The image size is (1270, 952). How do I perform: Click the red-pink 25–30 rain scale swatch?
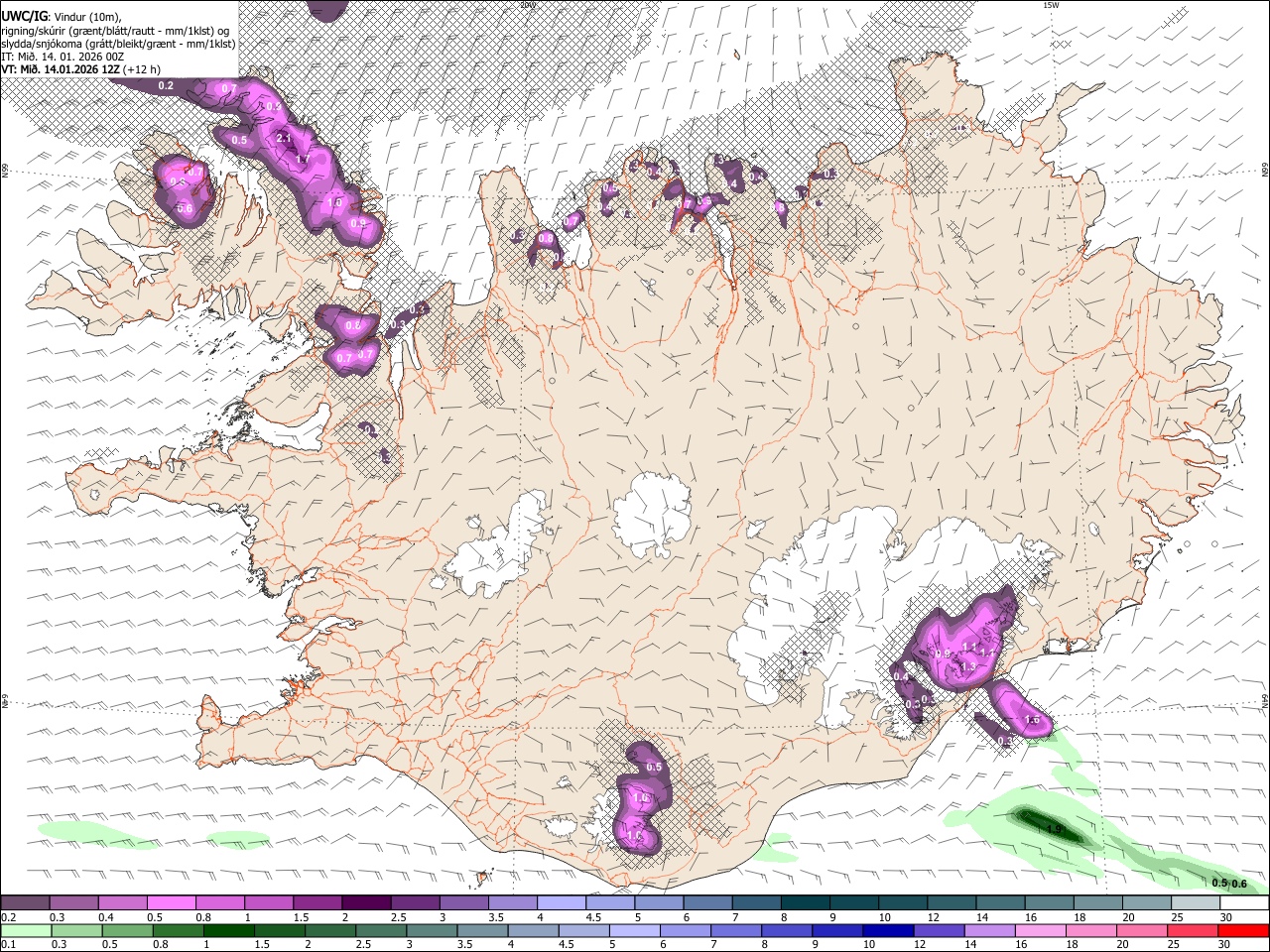click(1194, 930)
